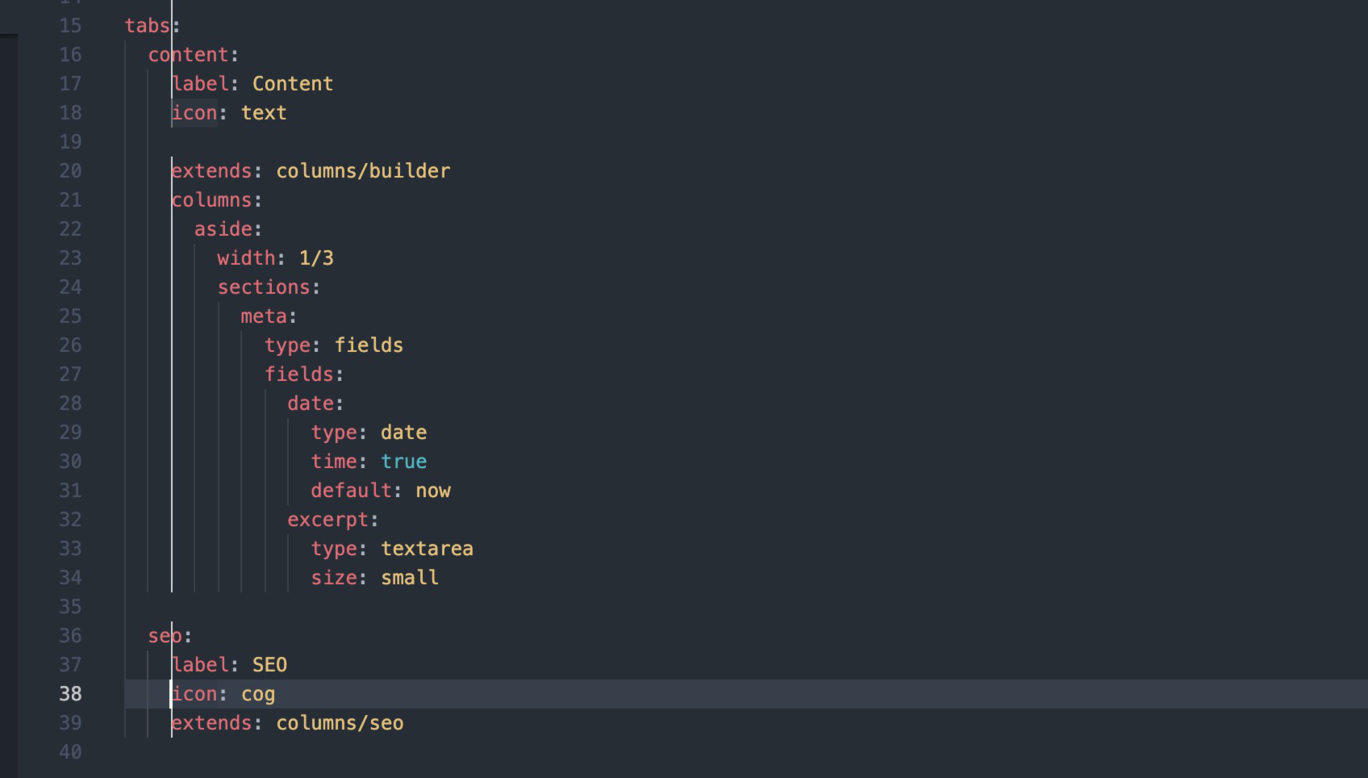Click the 'date' key on line 28
The width and height of the screenshot is (1368, 778).
click(x=311, y=402)
